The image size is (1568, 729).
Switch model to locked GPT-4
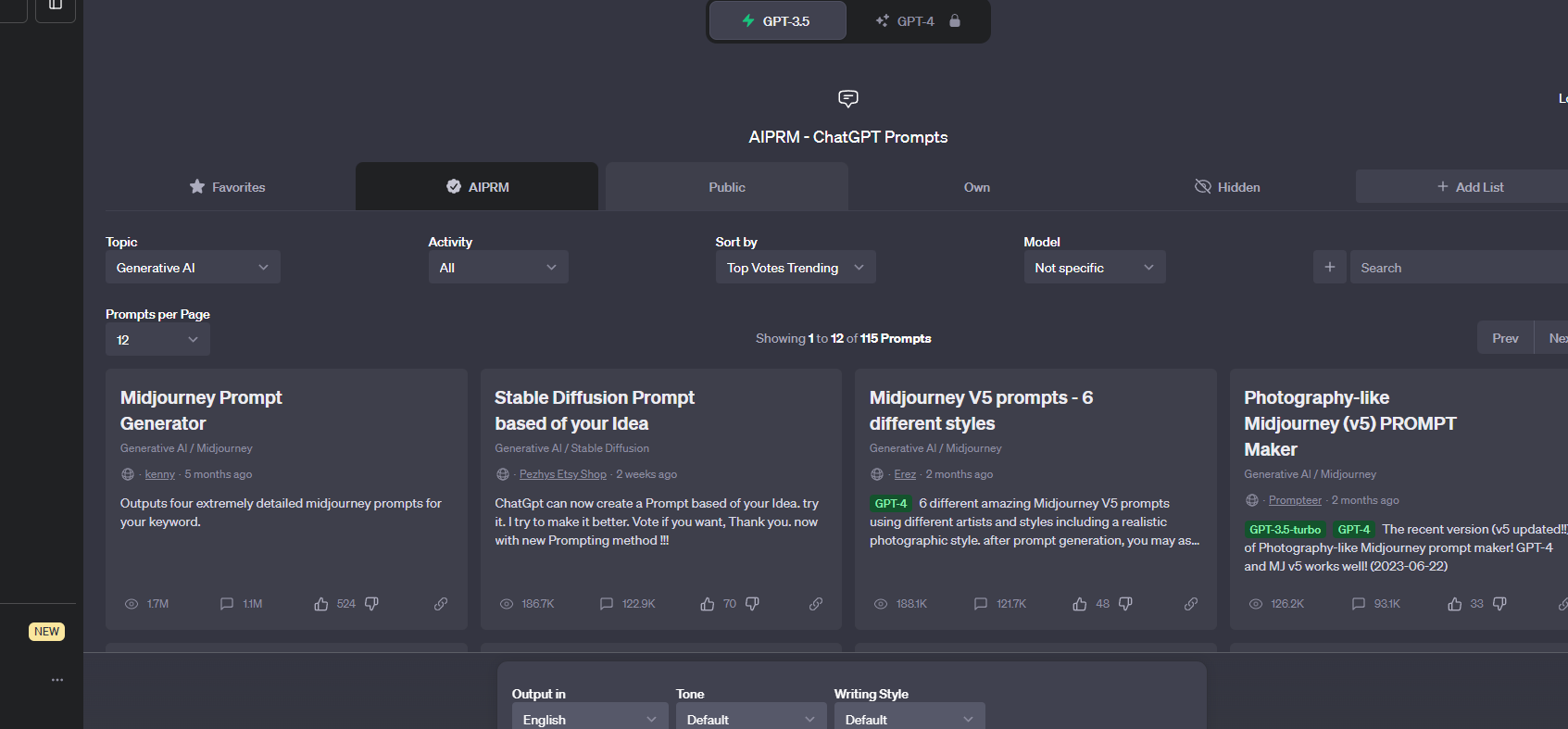(x=918, y=20)
